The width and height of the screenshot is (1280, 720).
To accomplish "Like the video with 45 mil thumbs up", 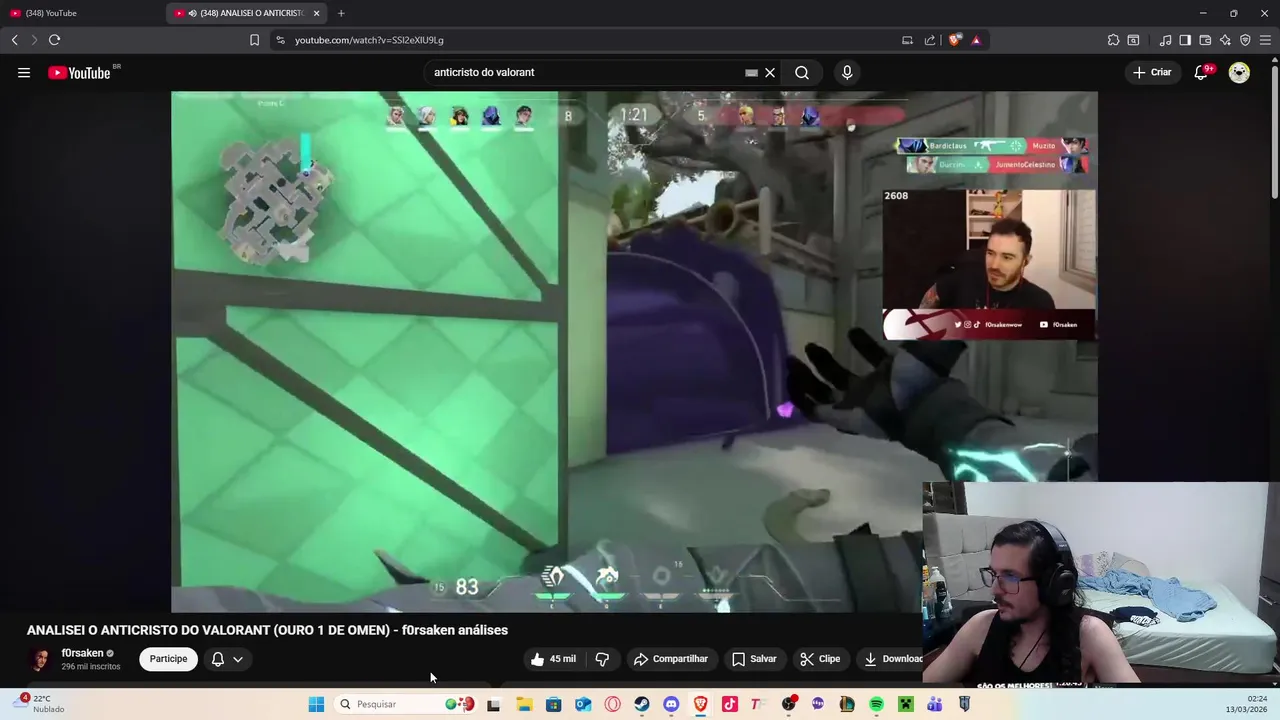I will [x=553, y=659].
